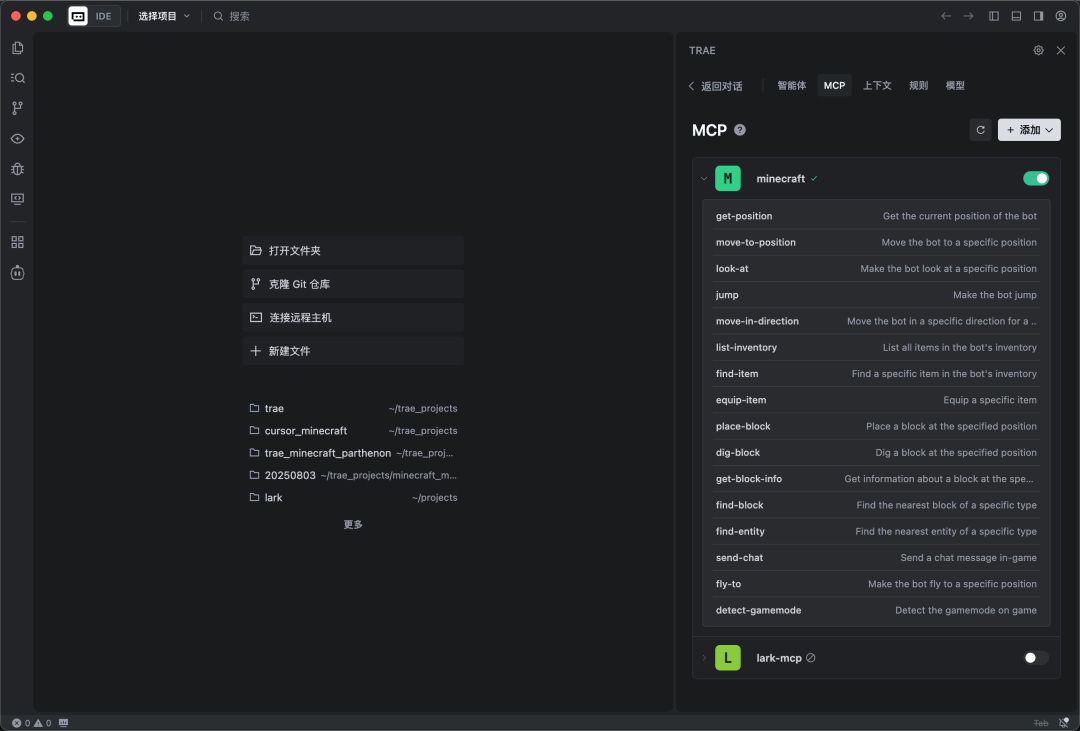Click 连接远程主机 button

[x=353, y=318]
